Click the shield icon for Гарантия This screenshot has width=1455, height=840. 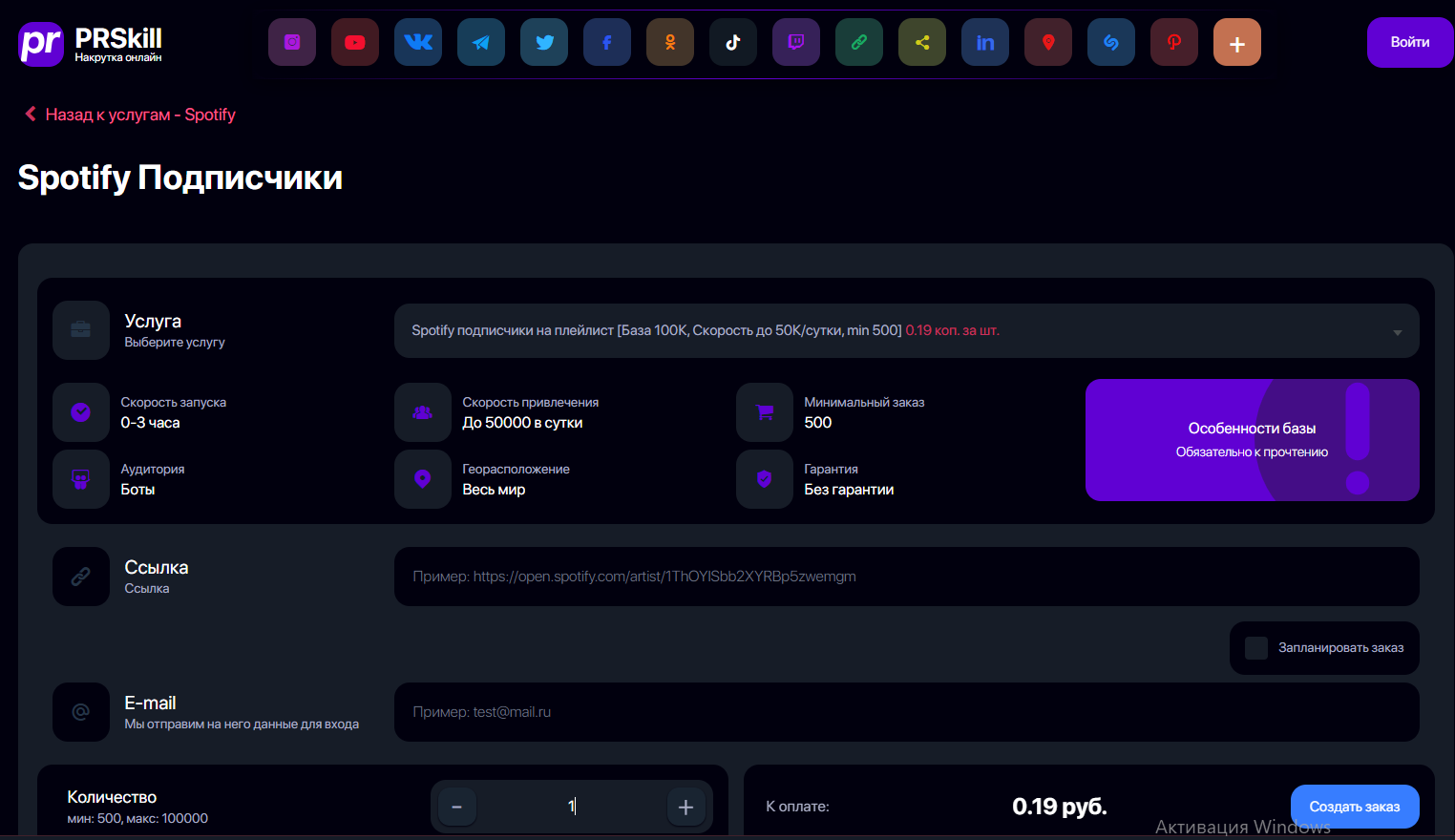click(x=765, y=479)
